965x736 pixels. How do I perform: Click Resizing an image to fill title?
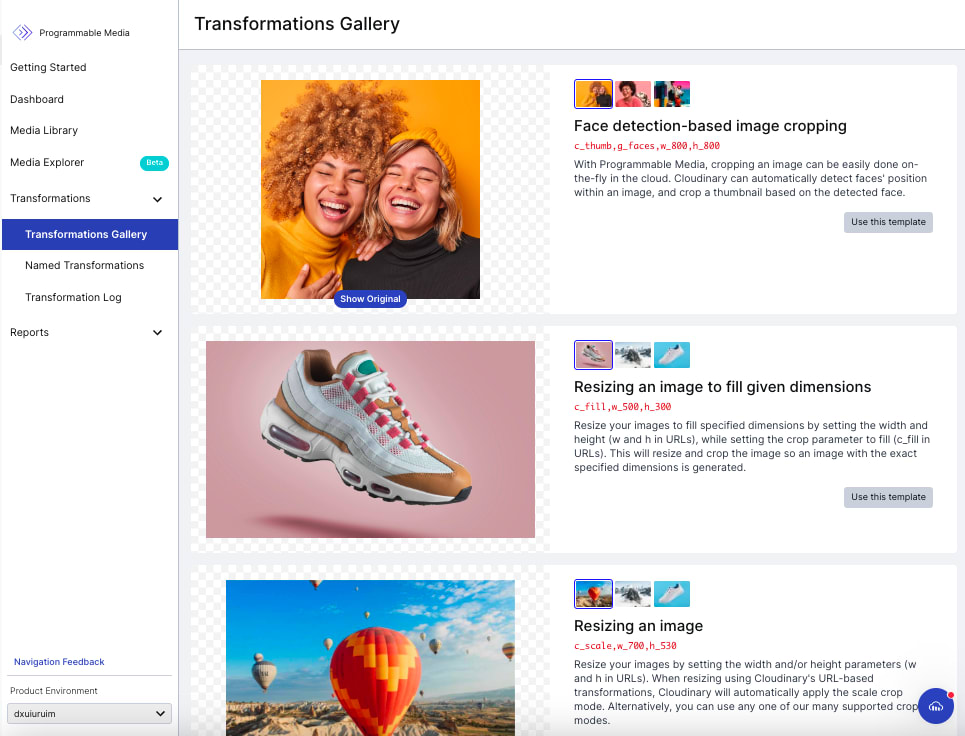click(x=723, y=387)
